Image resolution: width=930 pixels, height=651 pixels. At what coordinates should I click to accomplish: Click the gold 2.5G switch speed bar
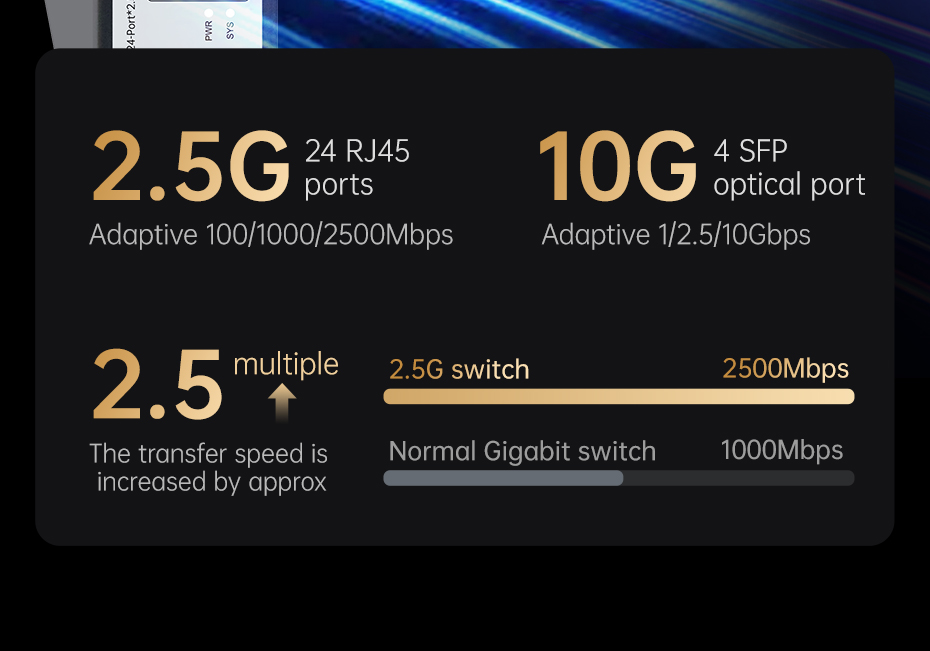tap(618, 397)
